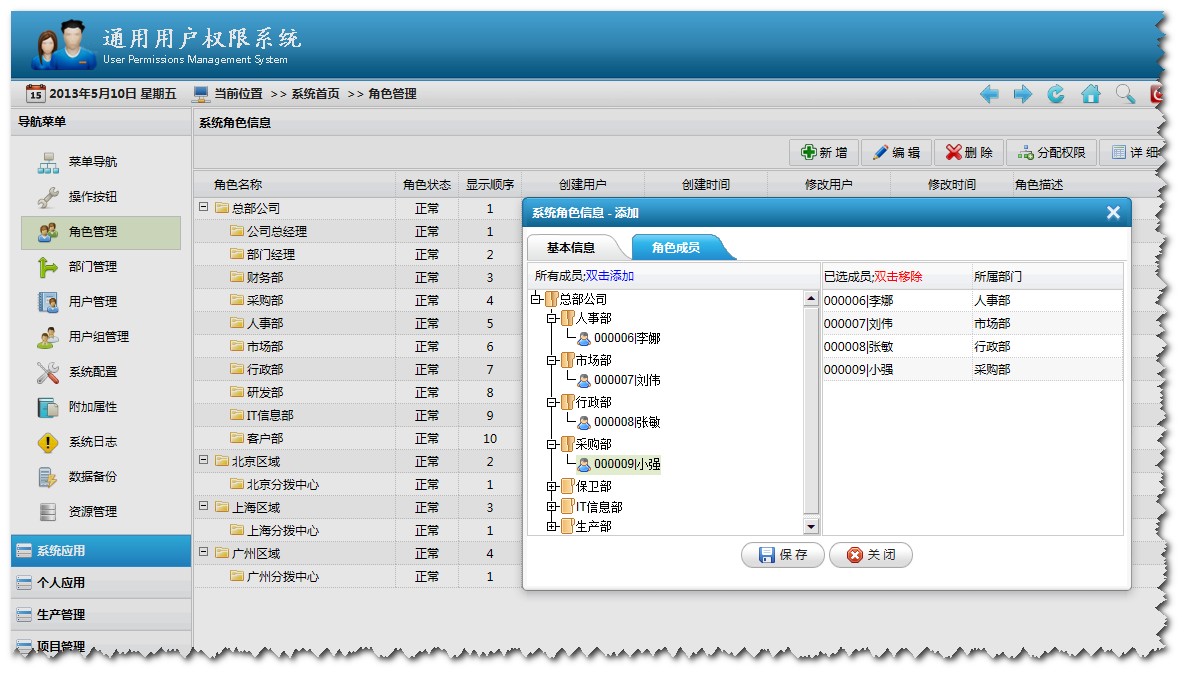The height and width of the screenshot is (676, 1185).
Task: Click the 删除 red delete icon
Action: 952,150
